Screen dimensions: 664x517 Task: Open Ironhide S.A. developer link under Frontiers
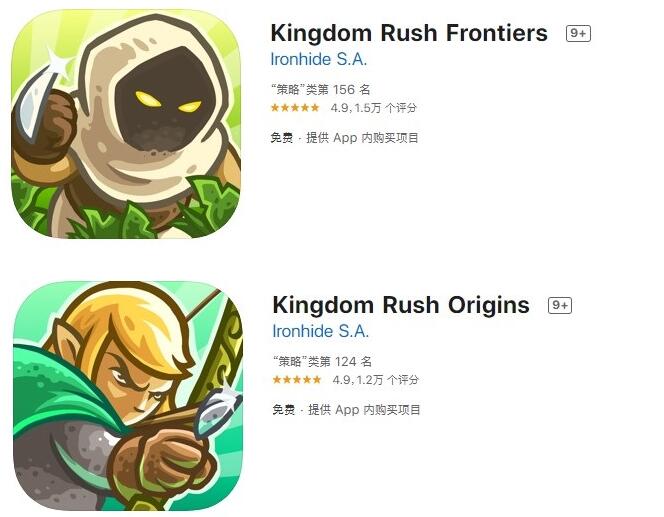[318, 59]
